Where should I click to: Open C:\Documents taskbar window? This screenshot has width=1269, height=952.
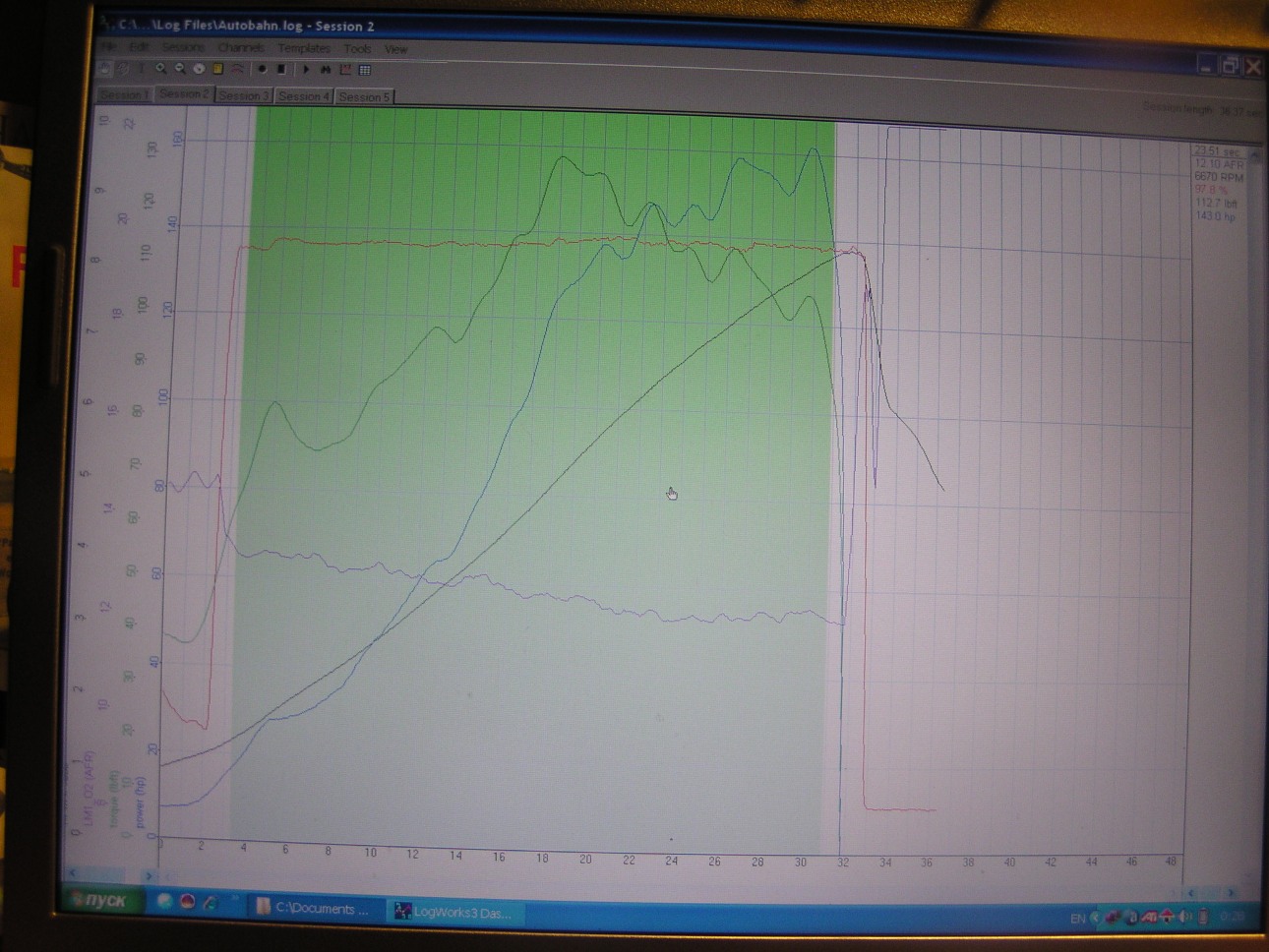[313, 909]
